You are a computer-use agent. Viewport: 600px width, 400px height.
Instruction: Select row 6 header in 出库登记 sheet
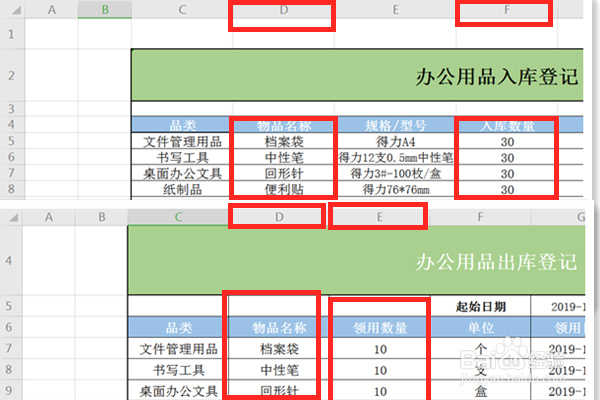pyautogui.click(x=11, y=327)
